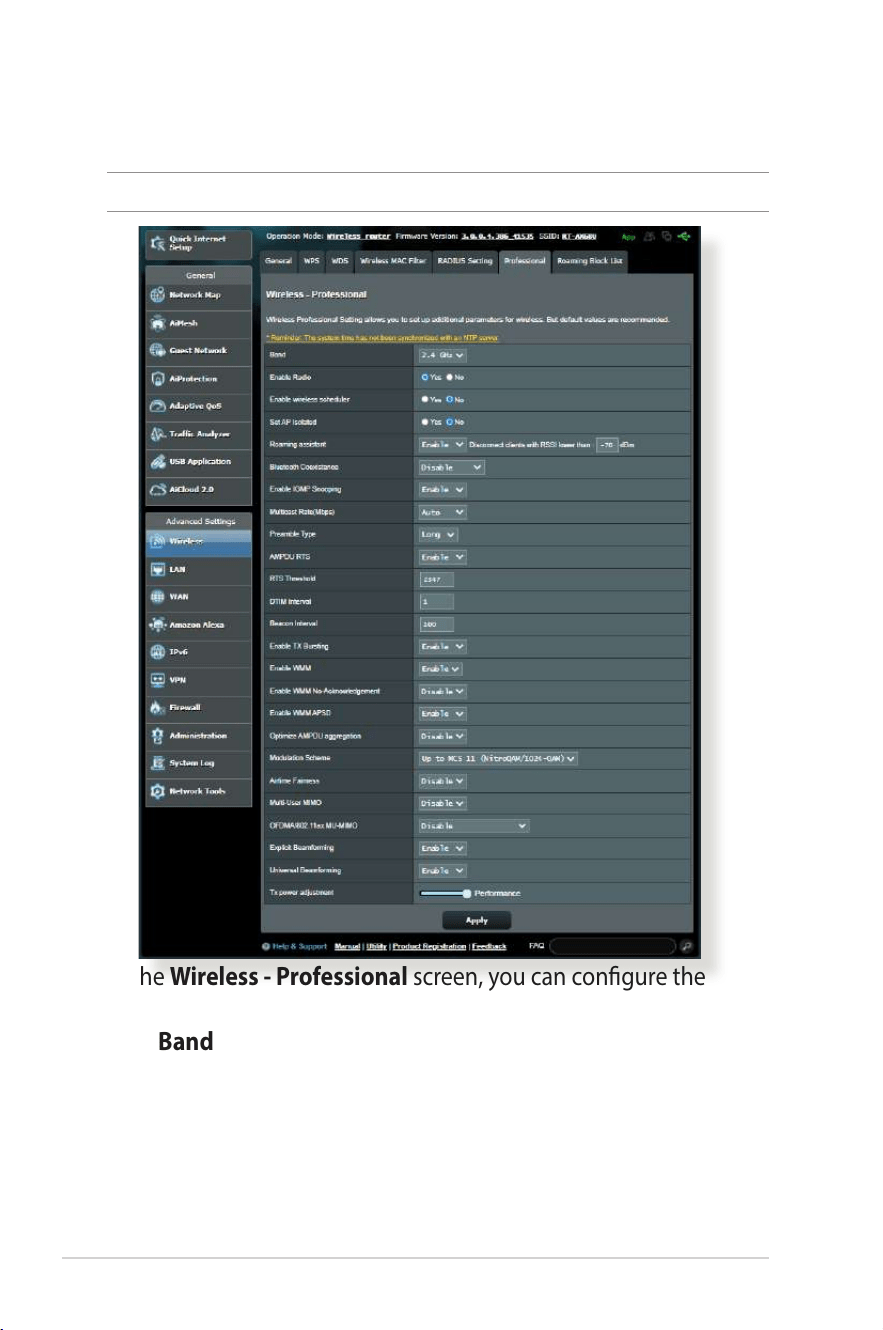The height and width of the screenshot is (1330, 883).
Task: Open the Band 2.4 GHz dropdown
Action: click(x=442, y=355)
